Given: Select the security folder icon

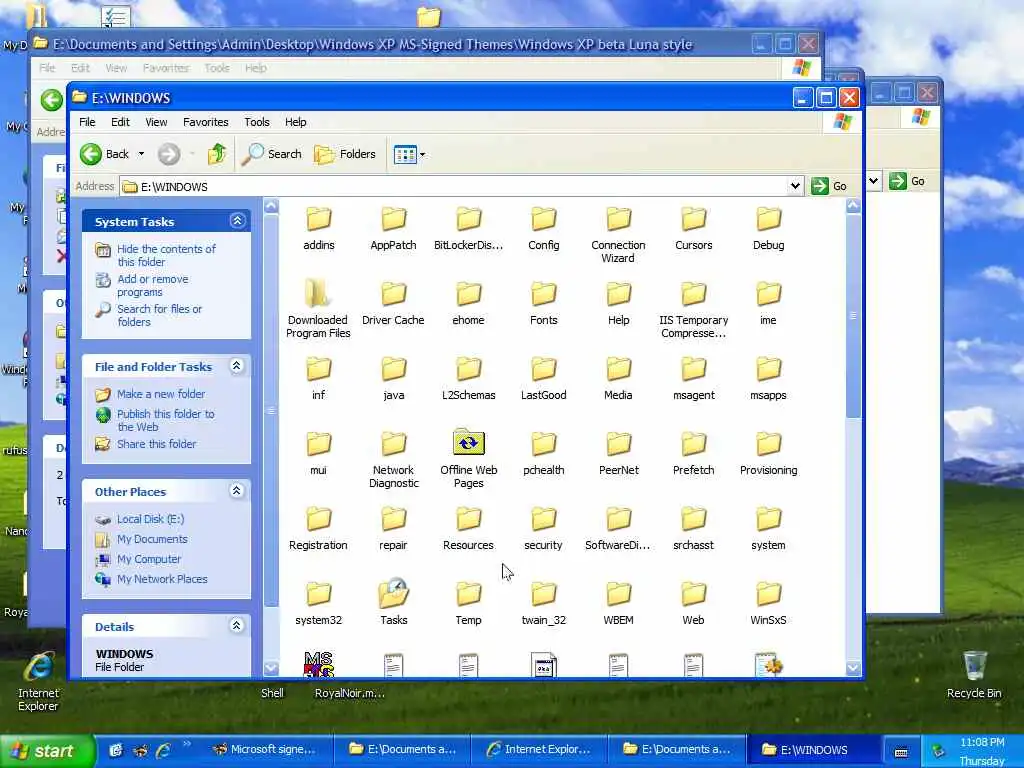Looking at the screenshot, I should (x=543, y=520).
